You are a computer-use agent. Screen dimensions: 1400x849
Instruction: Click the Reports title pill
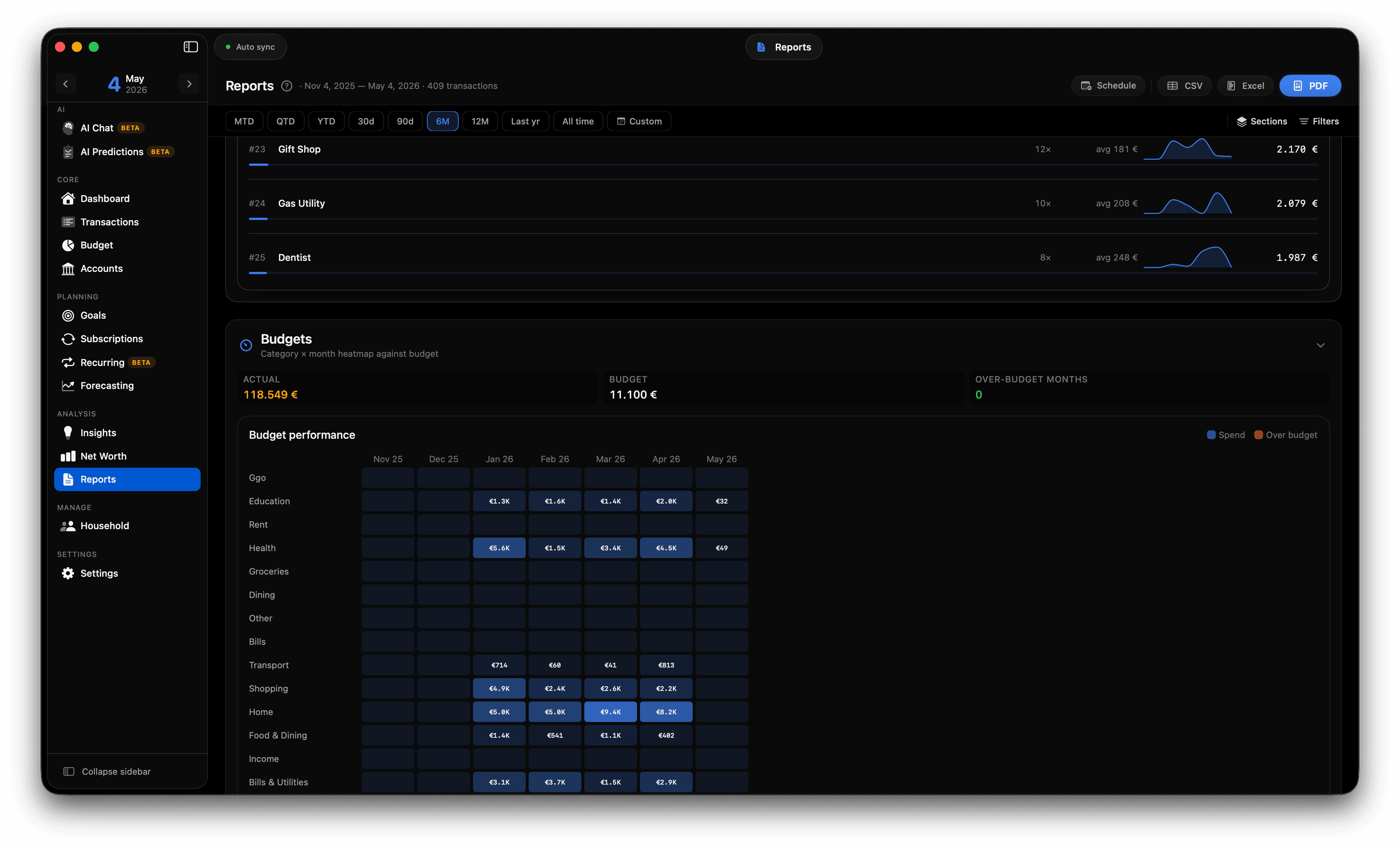pos(784,47)
